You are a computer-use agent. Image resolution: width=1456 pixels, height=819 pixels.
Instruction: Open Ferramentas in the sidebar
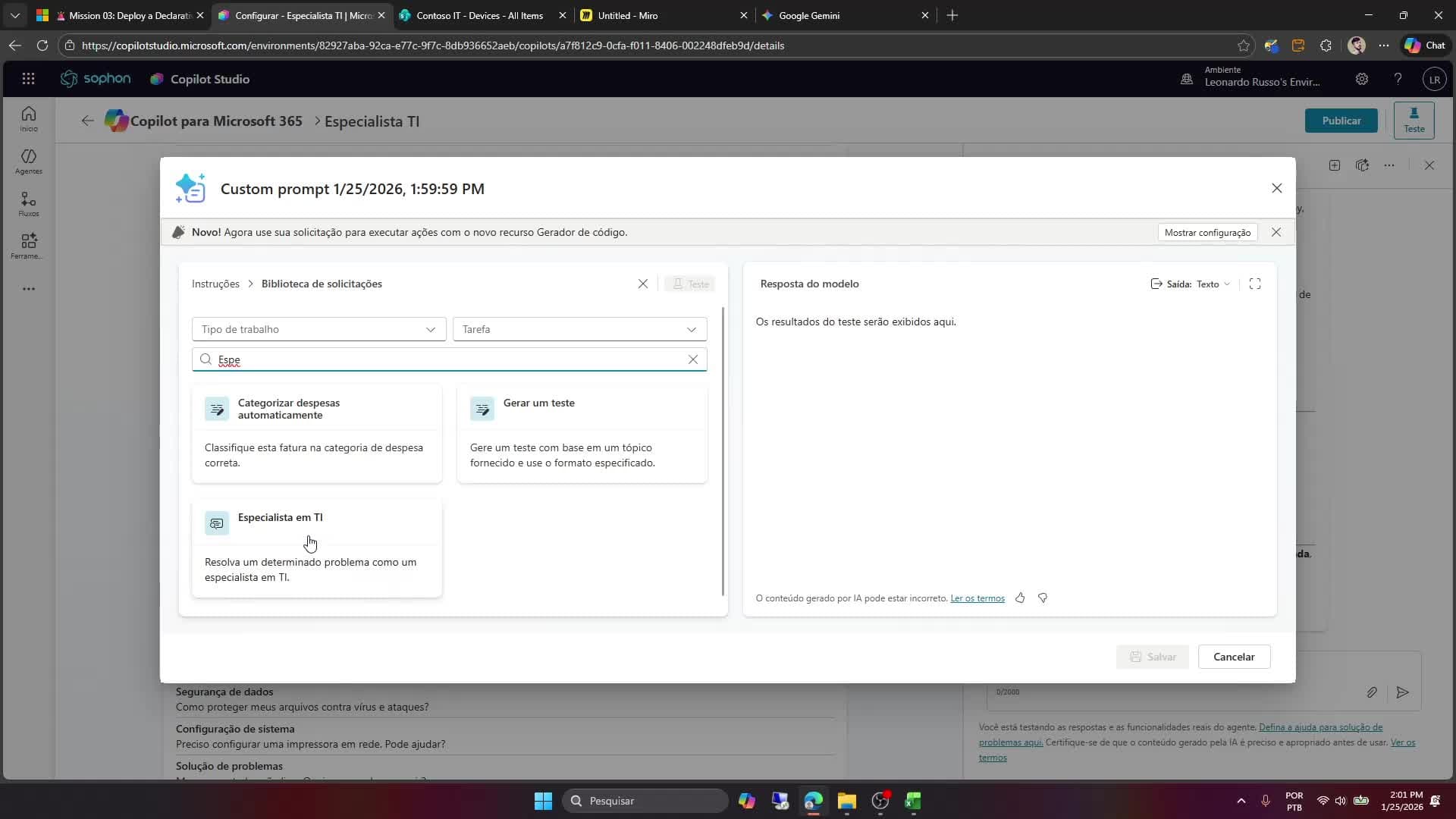28,244
